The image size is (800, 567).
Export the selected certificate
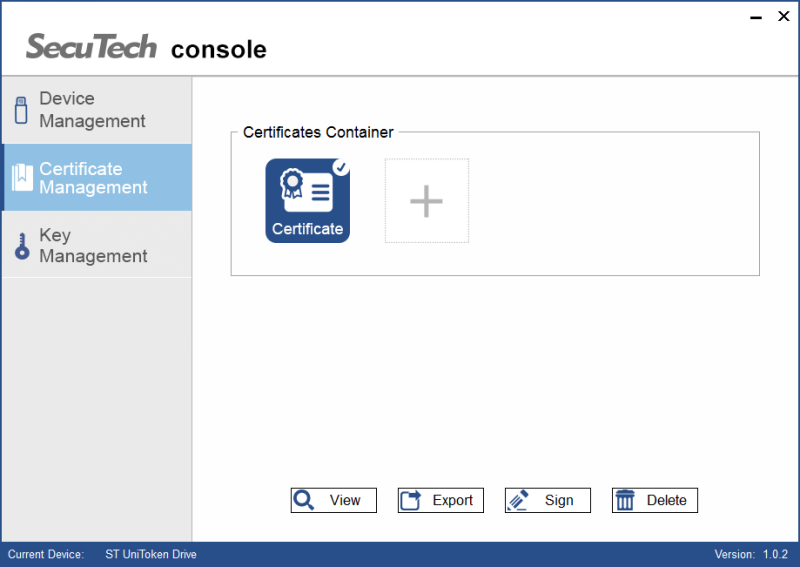click(x=441, y=500)
